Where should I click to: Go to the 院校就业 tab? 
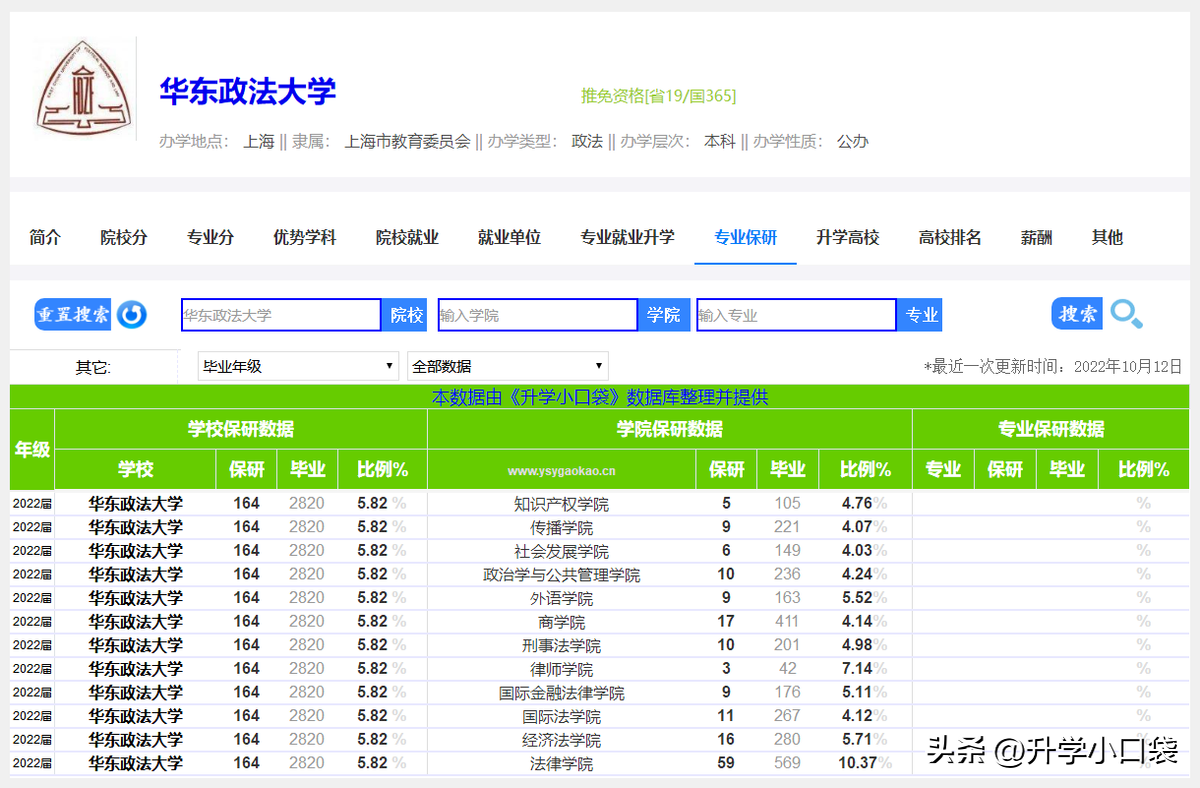[407, 237]
